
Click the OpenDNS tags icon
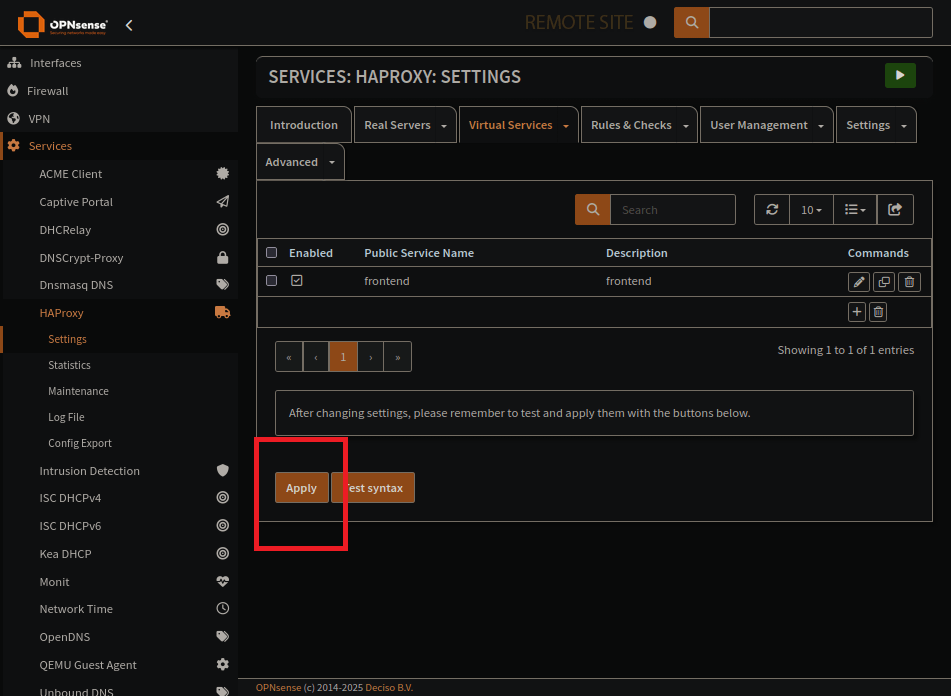point(223,636)
